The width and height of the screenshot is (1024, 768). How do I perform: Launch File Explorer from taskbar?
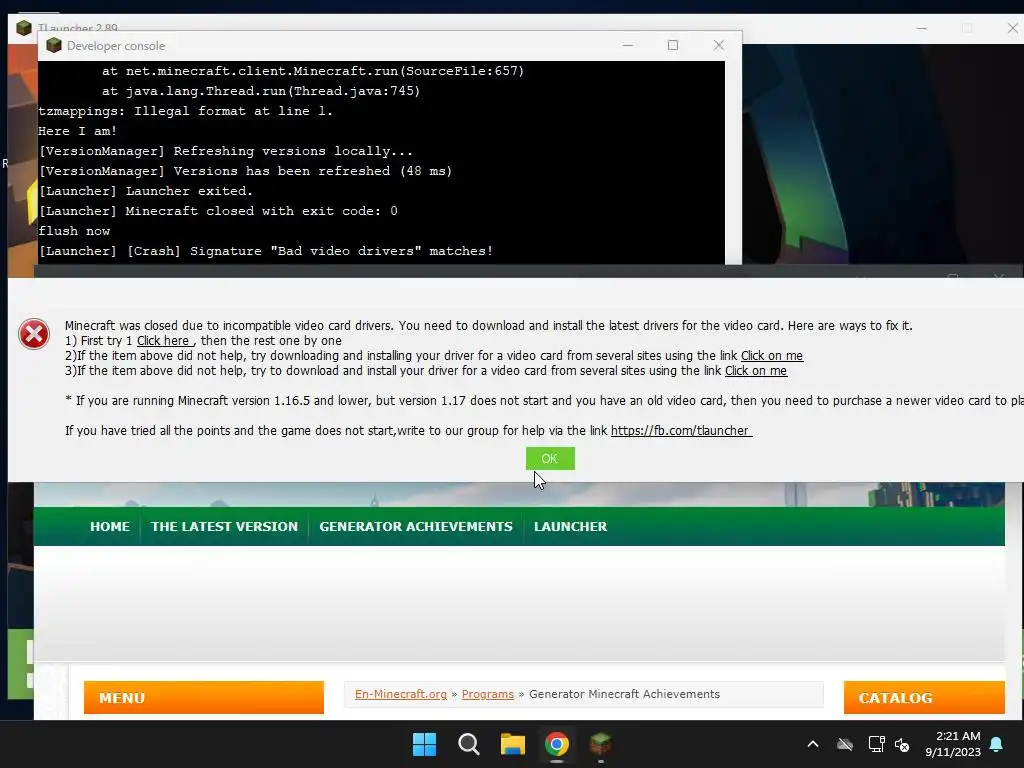(x=513, y=744)
